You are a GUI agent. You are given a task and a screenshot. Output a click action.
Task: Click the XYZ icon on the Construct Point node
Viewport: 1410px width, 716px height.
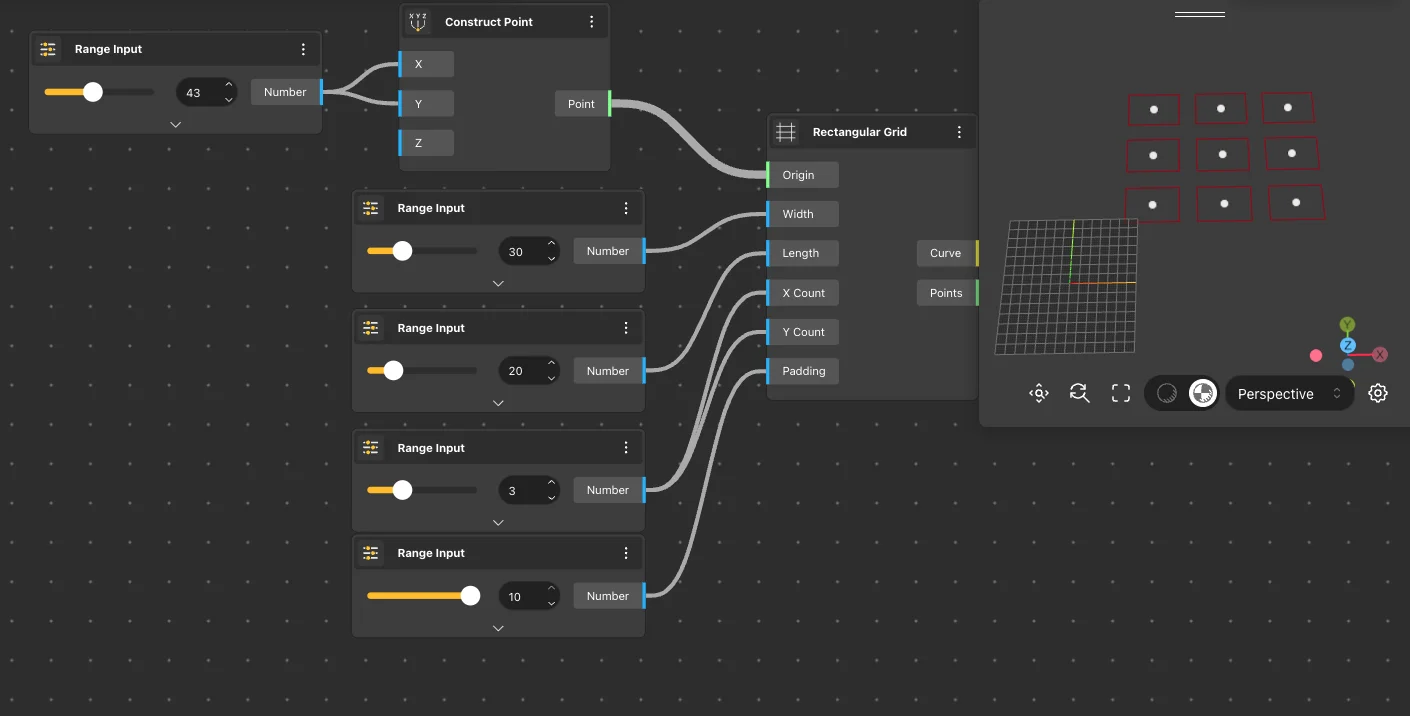click(418, 21)
